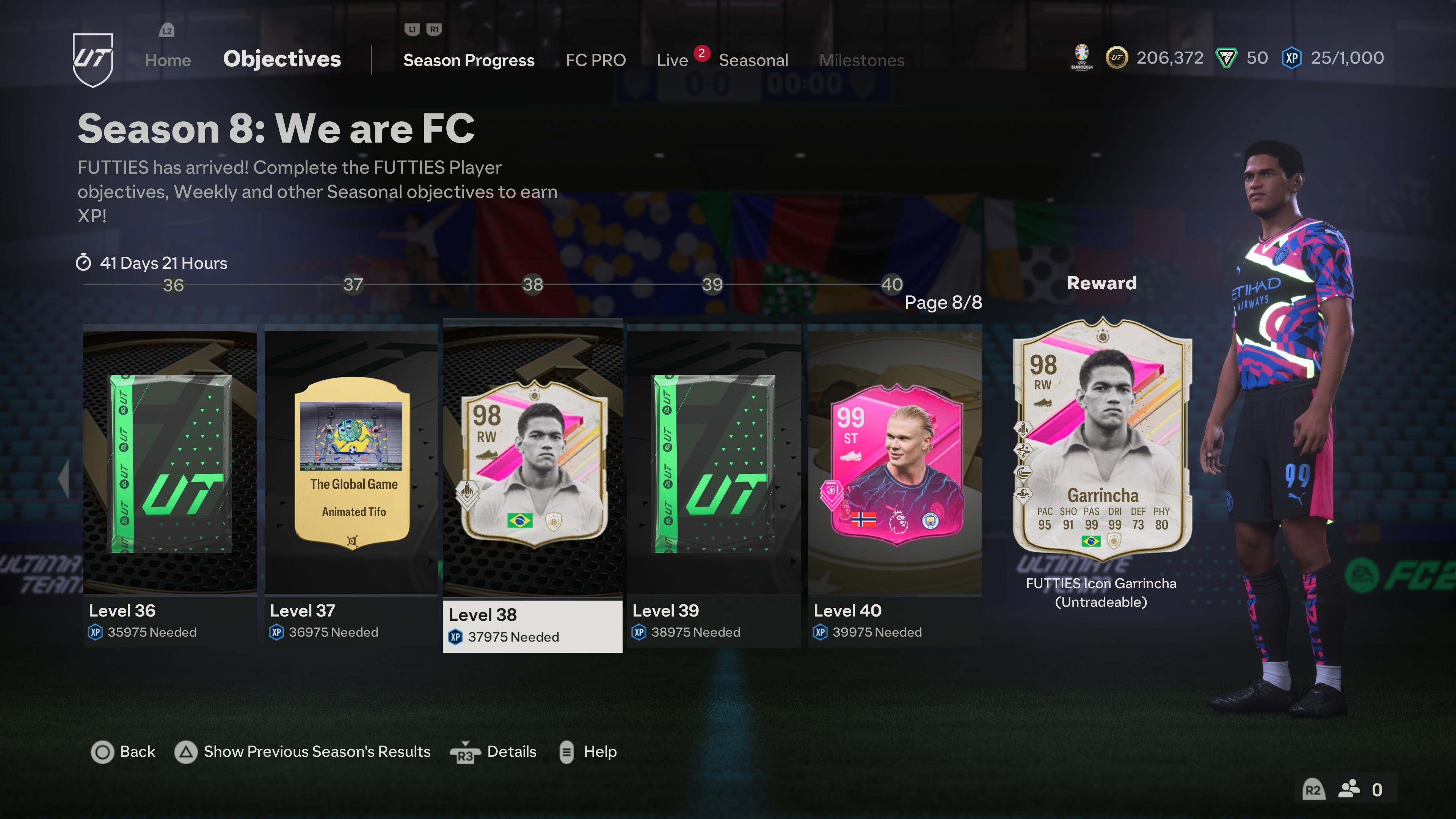Click the R3 Details icon
The height and width of the screenshot is (819, 1456).
pyautogui.click(x=464, y=752)
